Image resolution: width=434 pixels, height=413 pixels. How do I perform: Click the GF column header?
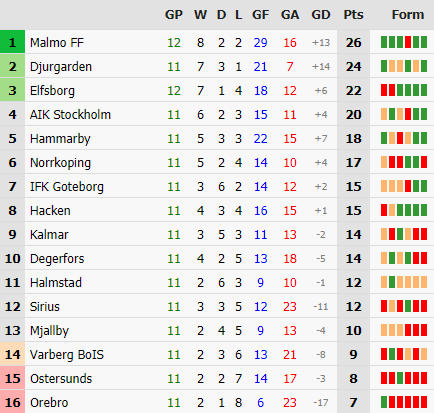(x=260, y=15)
